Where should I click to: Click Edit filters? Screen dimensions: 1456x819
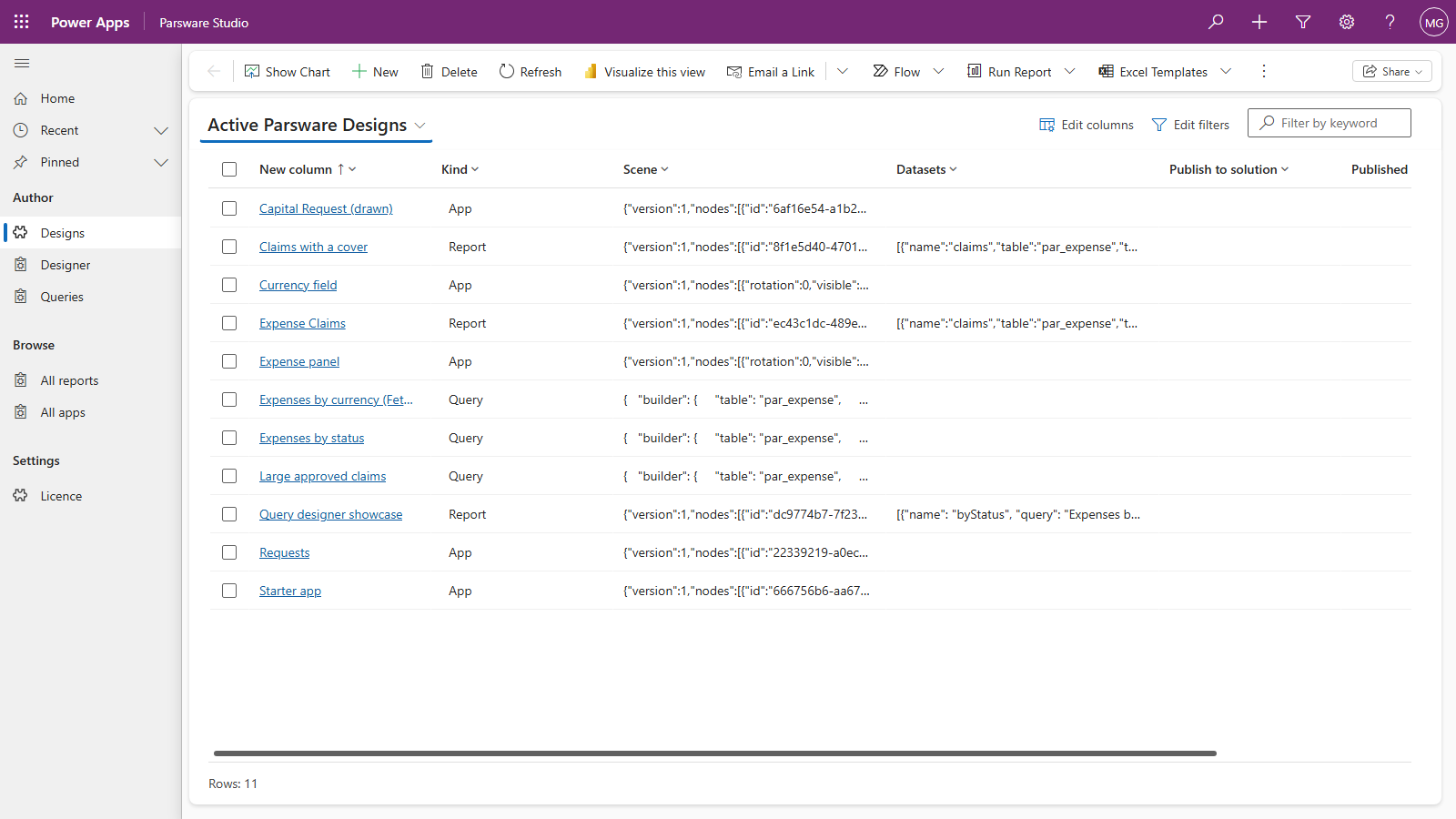coord(1191,125)
